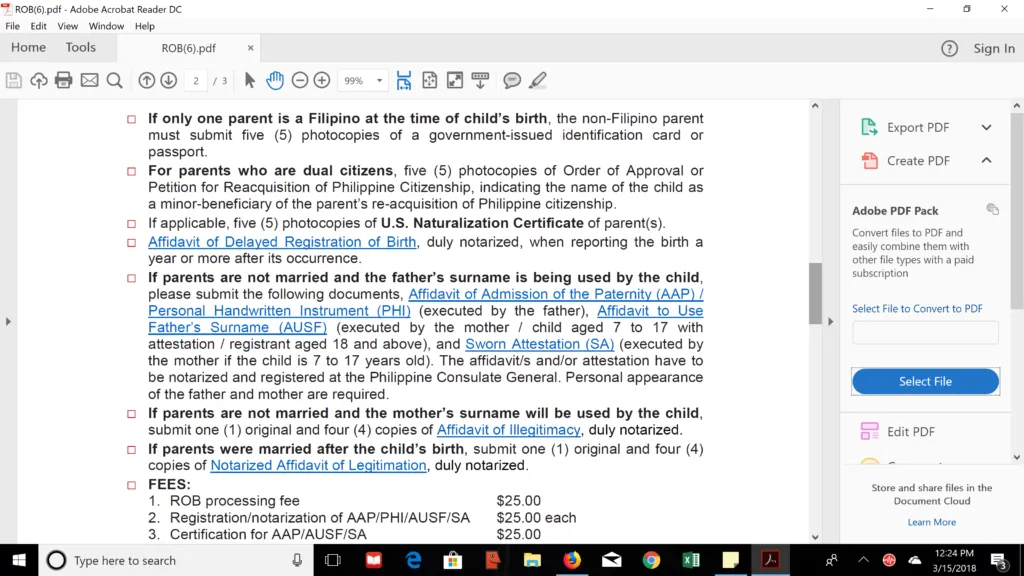Click the document vertical scrollbar thumb
Image resolution: width=1024 pixels, height=576 pixels.
pyautogui.click(x=815, y=293)
